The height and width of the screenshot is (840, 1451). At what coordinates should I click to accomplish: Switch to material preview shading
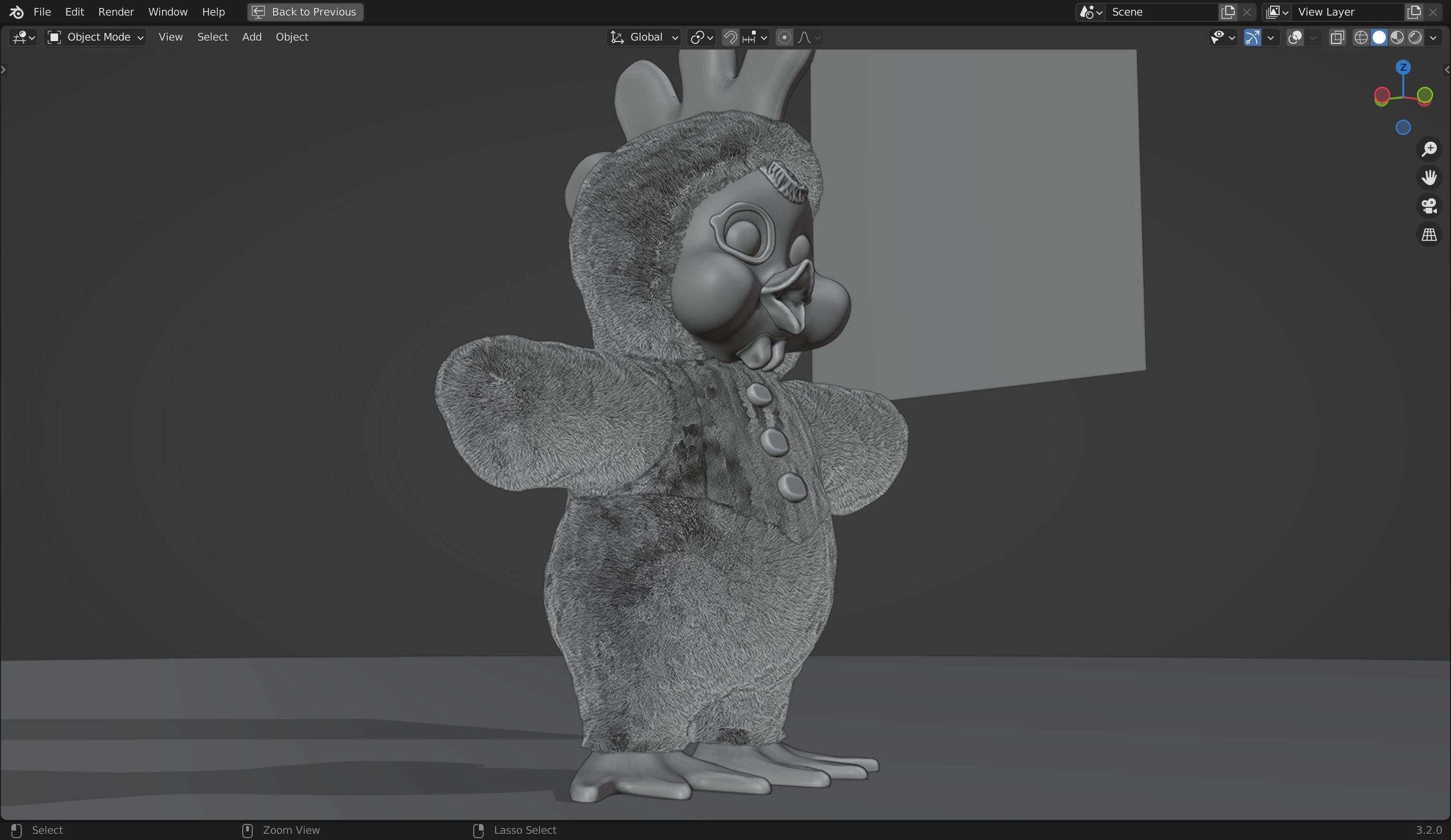coord(1397,37)
